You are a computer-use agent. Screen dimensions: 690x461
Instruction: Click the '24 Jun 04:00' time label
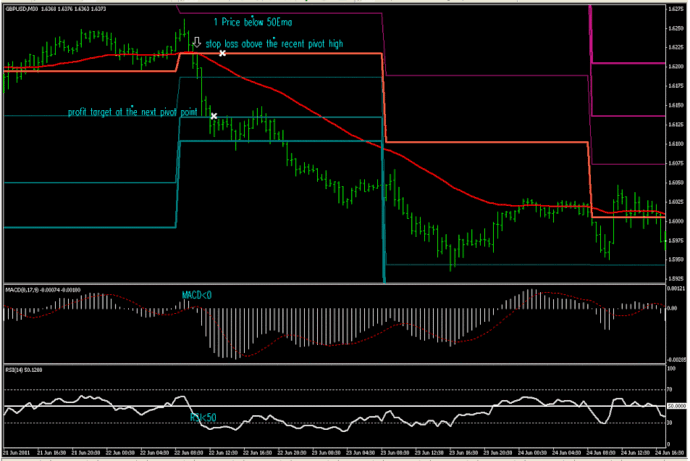click(x=566, y=453)
